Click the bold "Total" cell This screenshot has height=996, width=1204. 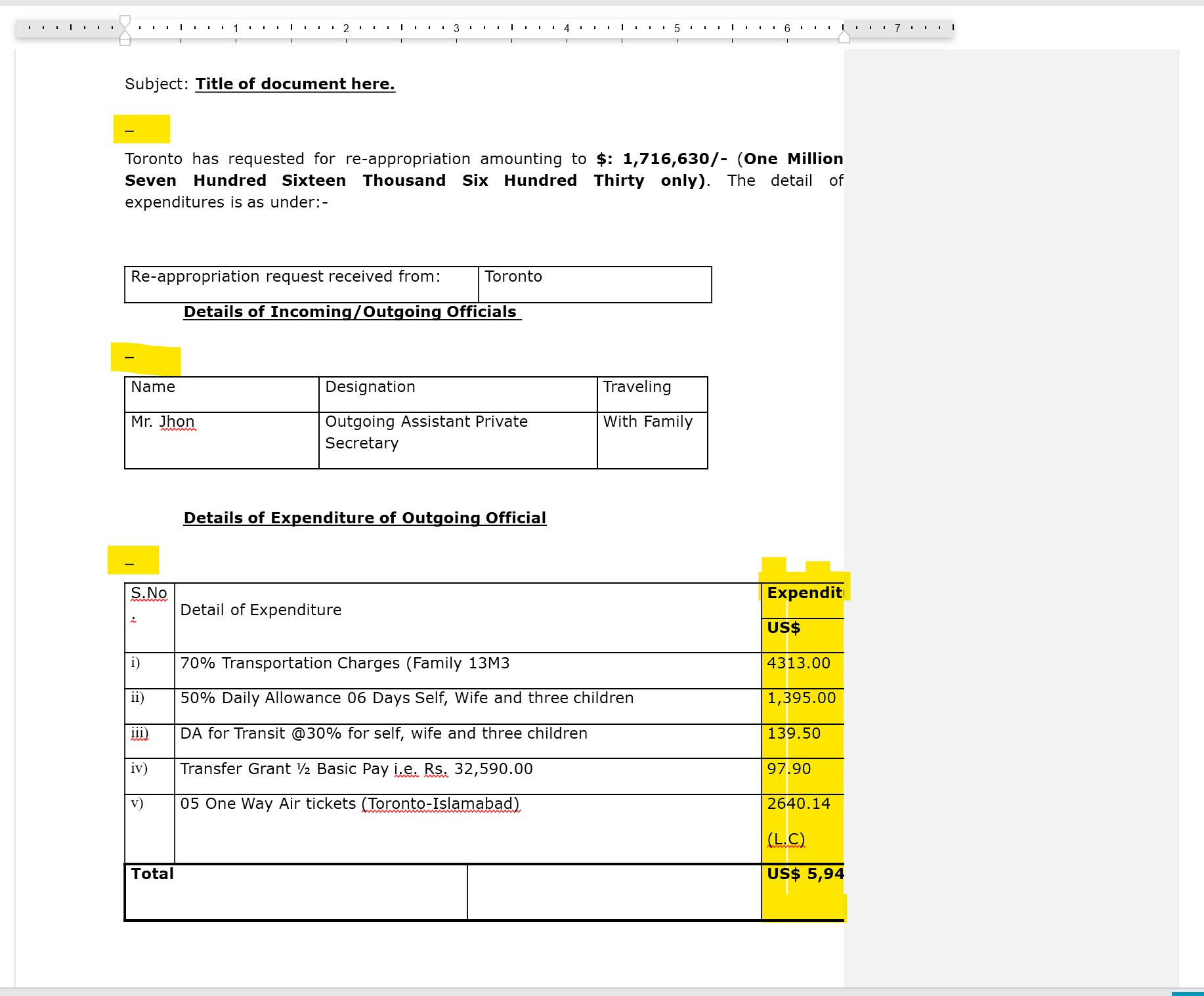coord(296,892)
